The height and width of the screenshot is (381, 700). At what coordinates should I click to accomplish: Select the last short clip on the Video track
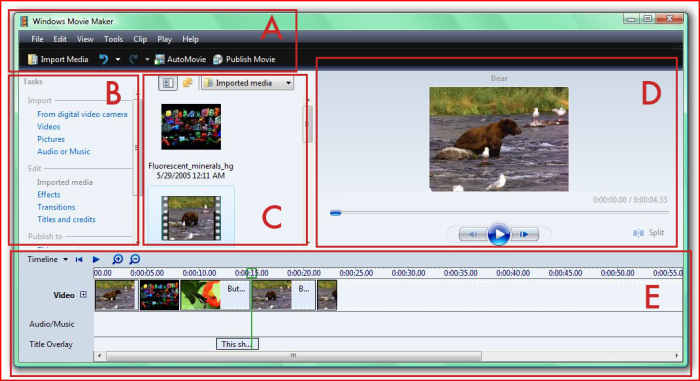[327, 295]
